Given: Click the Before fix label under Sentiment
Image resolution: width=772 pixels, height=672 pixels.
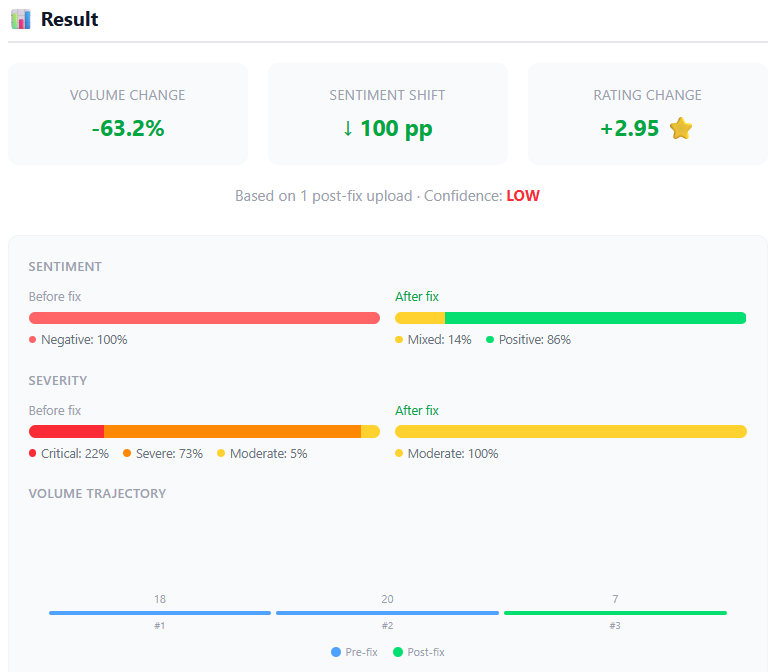Looking at the screenshot, I should pos(55,296).
